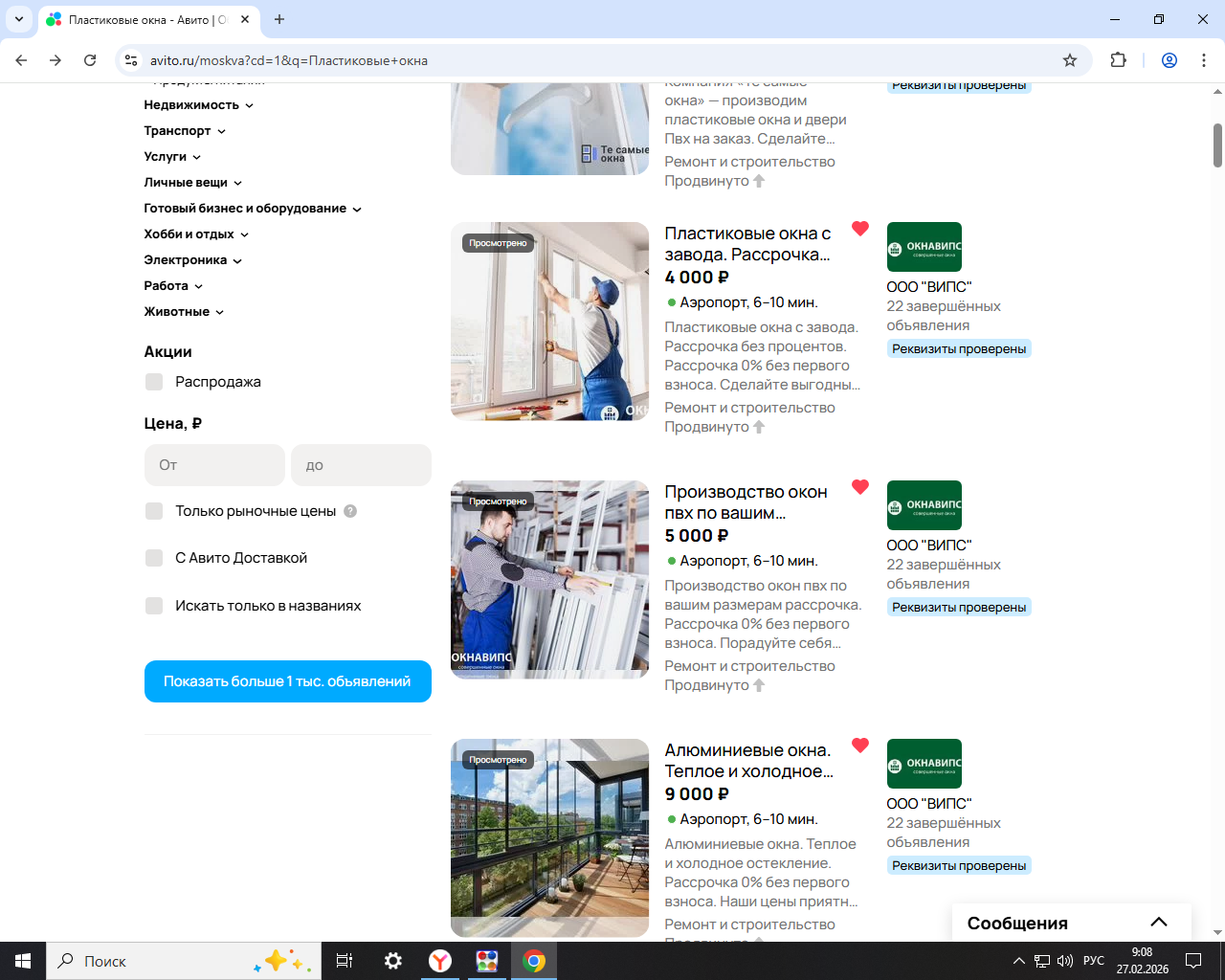
Task: Unfavorite Пластиковые окна с завода listing
Action: click(x=860, y=229)
